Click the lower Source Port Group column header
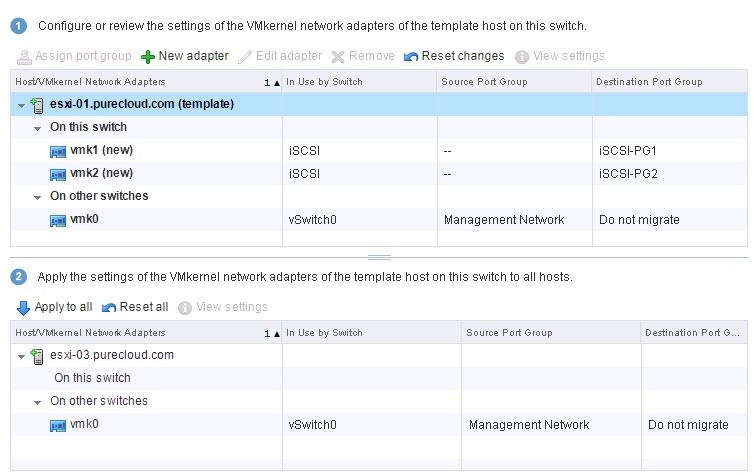The width and height of the screenshot is (754, 475). click(550, 333)
